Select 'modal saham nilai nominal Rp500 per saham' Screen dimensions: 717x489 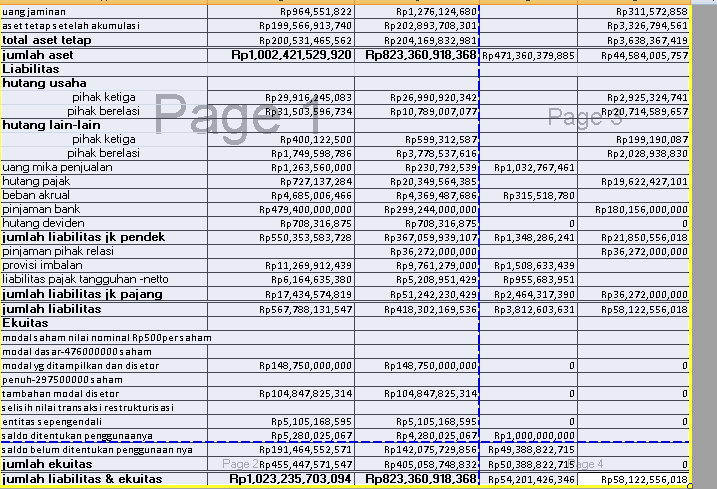(x=107, y=338)
